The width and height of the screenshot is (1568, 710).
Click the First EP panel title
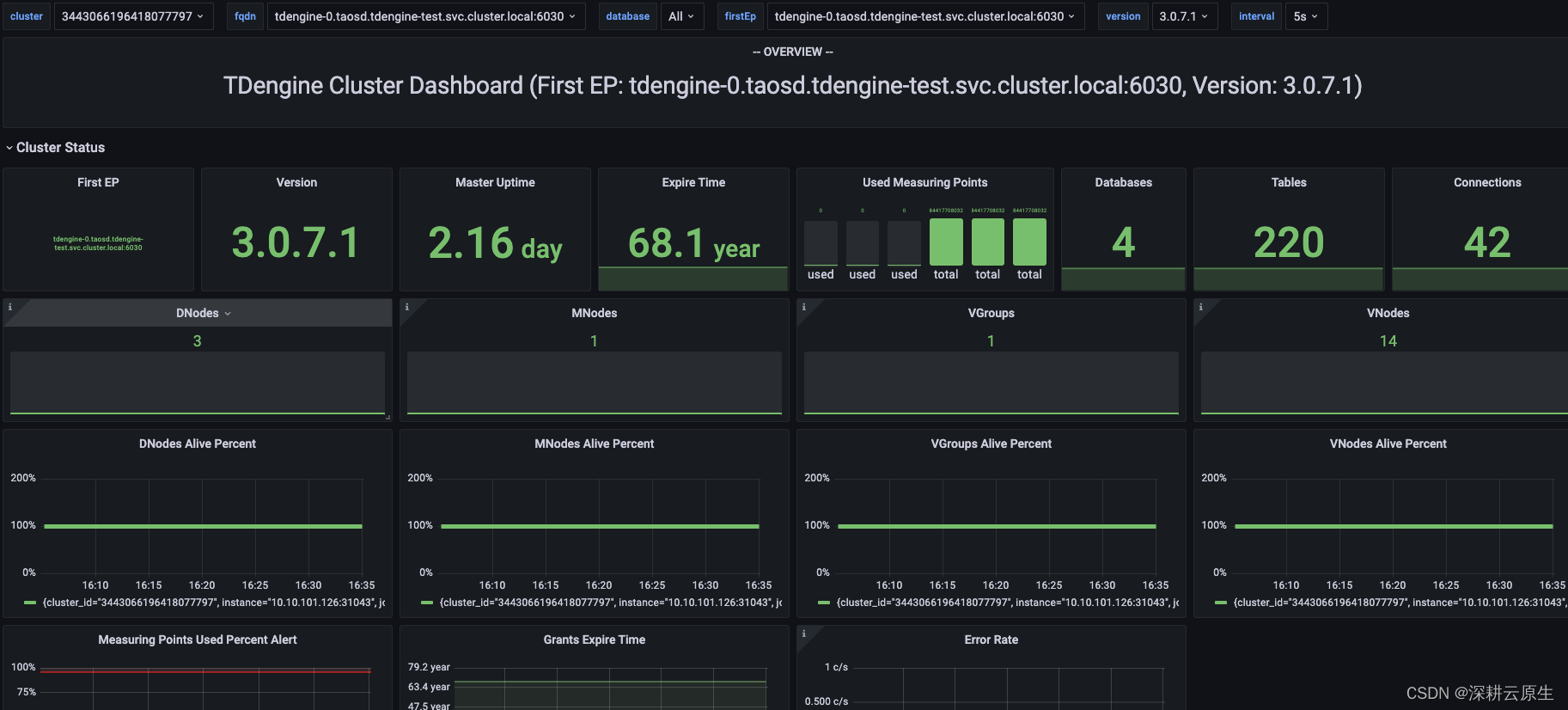pos(98,182)
